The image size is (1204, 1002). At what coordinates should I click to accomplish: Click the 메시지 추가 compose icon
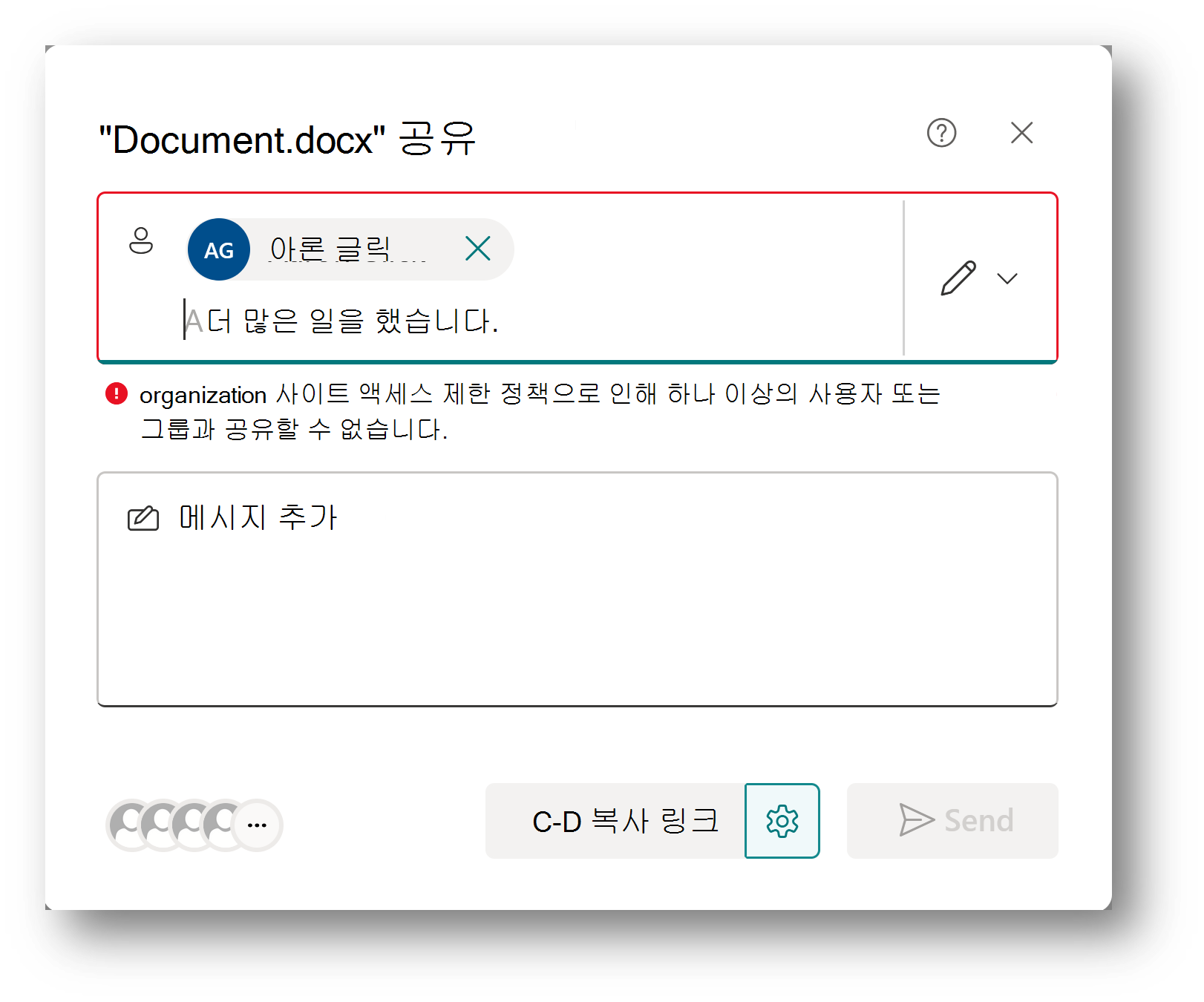point(143,518)
